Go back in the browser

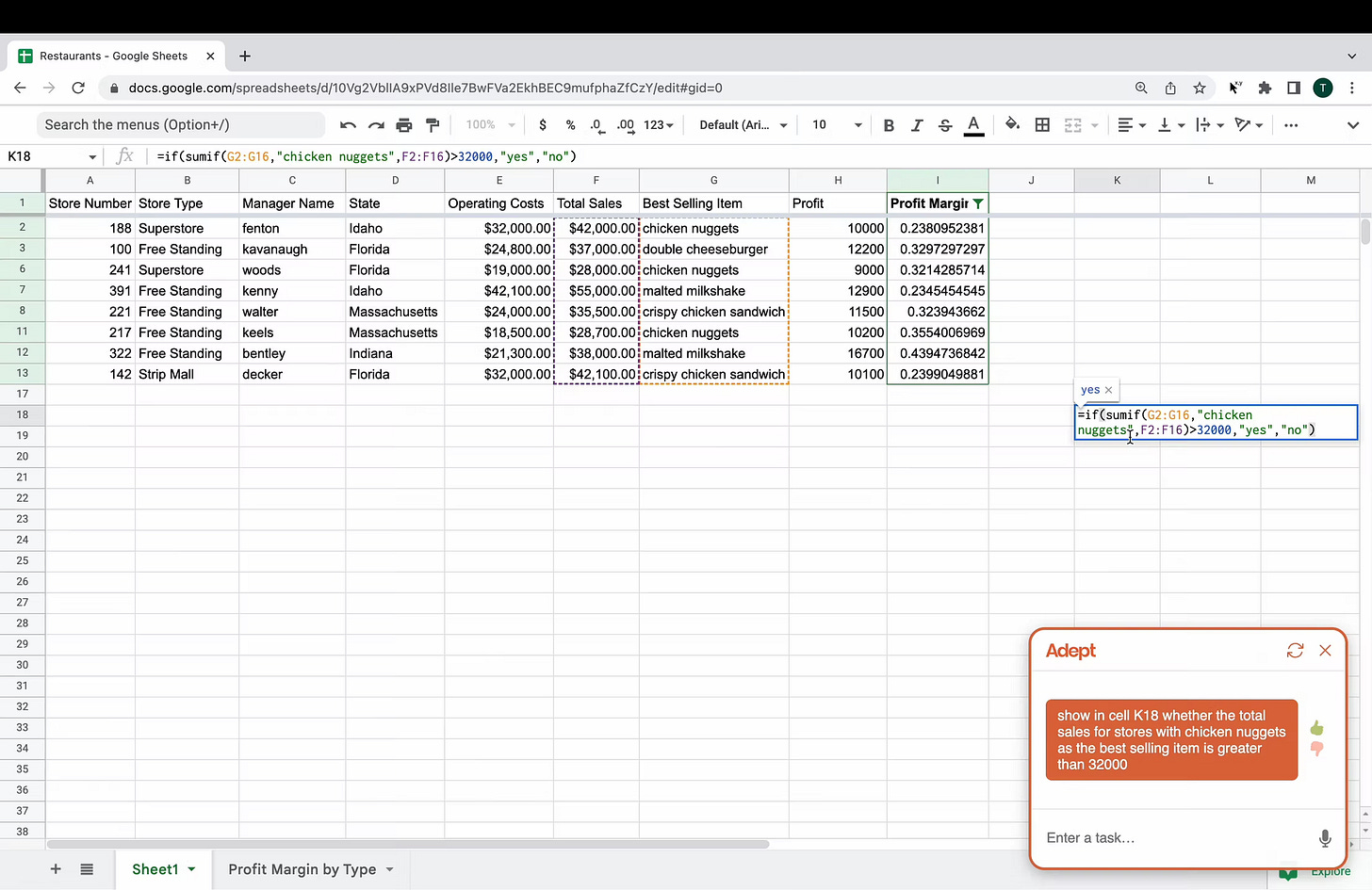coord(20,88)
